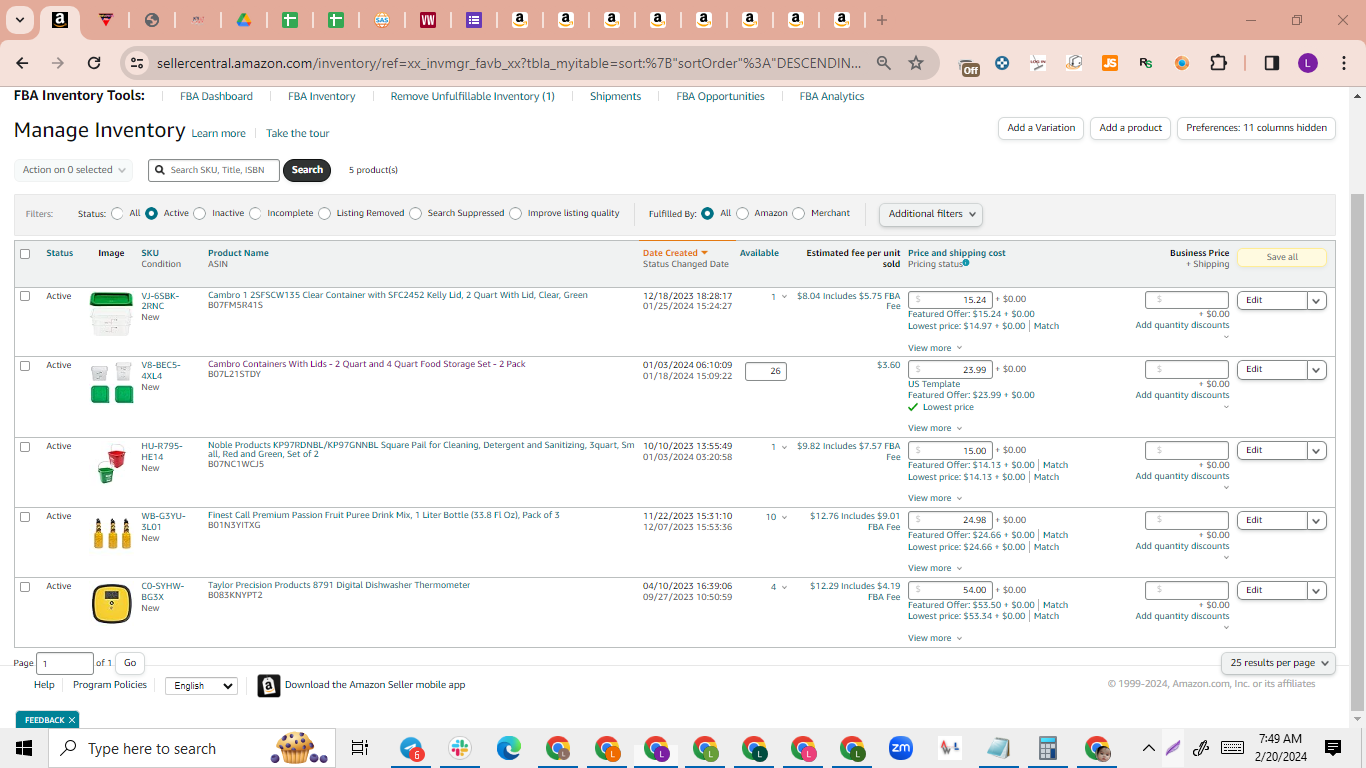Click the Save all button
The image size is (1366, 768).
point(1282,257)
